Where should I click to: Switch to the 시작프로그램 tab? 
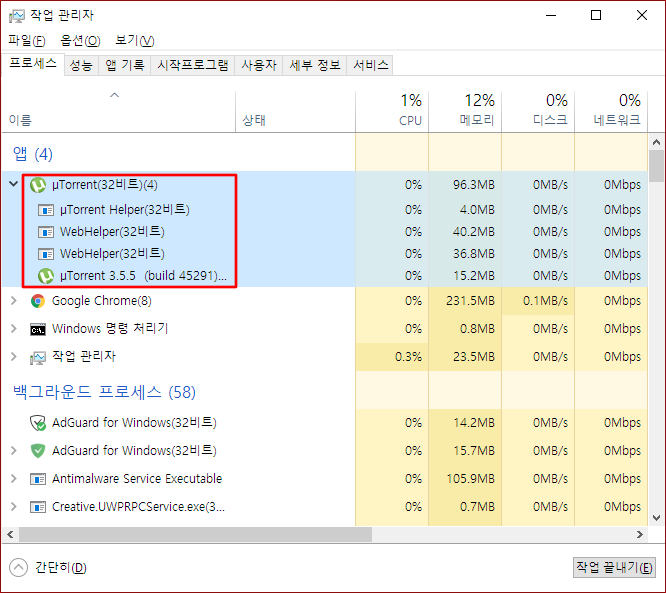coord(193,65)
